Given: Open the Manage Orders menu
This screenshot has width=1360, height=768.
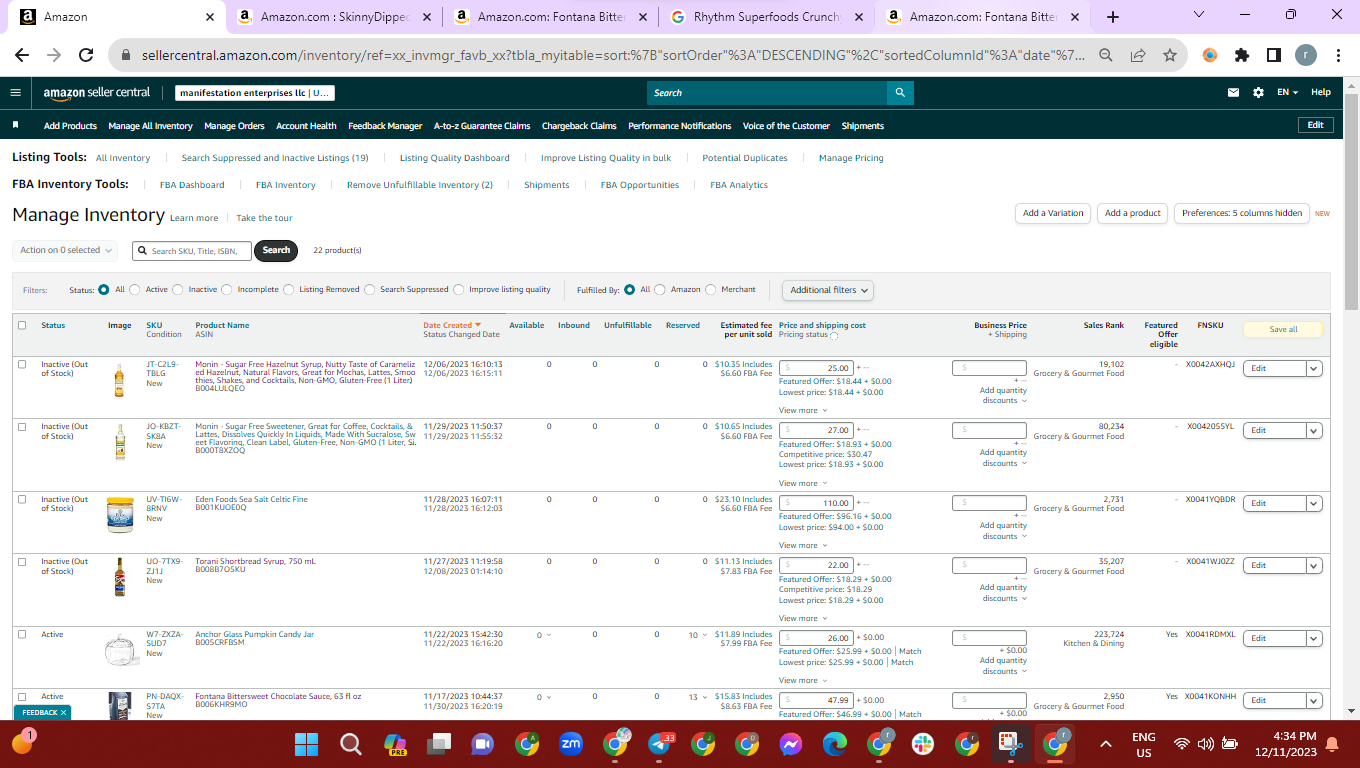Looking at the screenshot, I should [x=234, y=126].
